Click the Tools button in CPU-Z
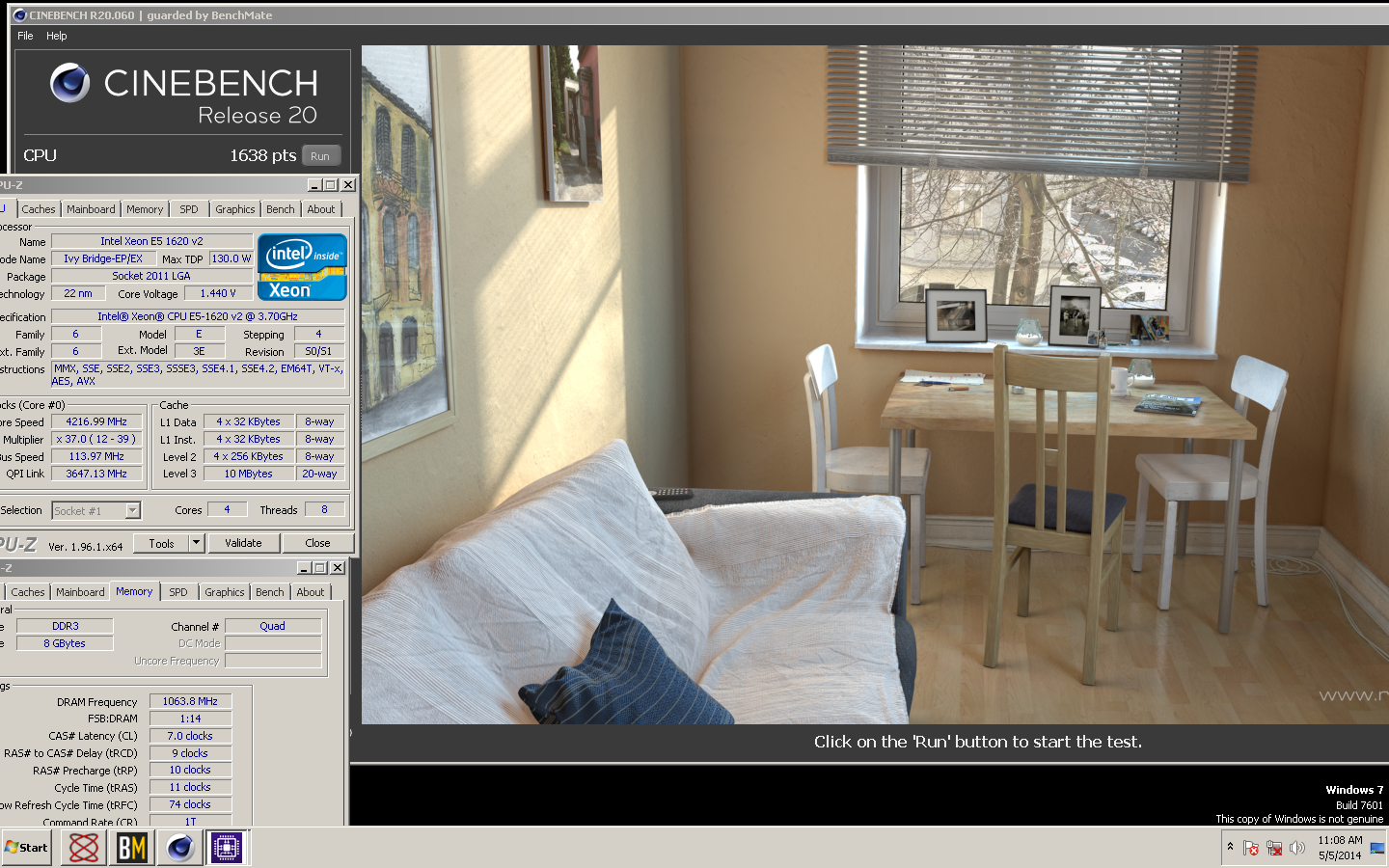 161,543
